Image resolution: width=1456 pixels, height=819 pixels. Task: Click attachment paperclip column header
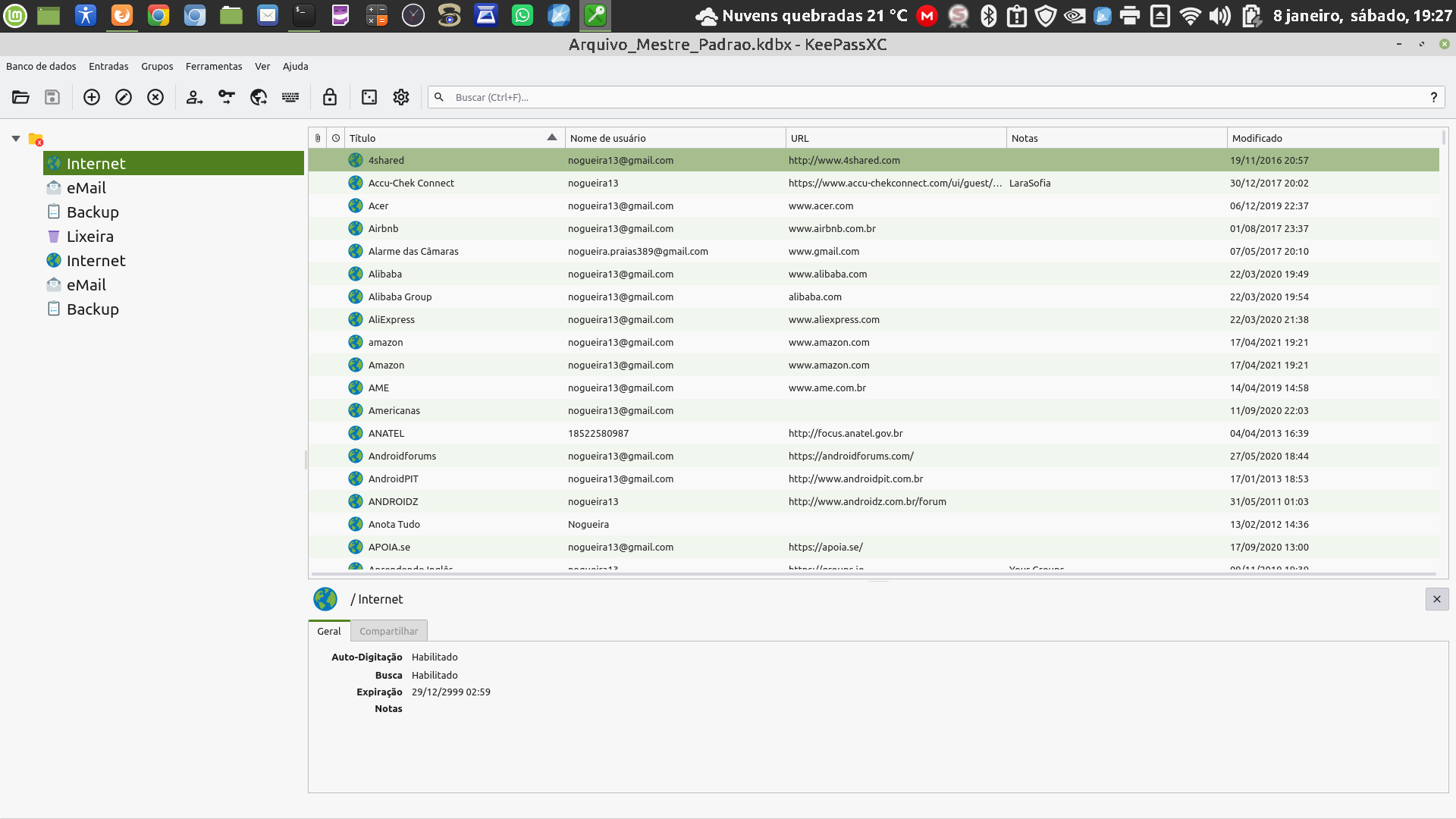click(x=318, y=138)
